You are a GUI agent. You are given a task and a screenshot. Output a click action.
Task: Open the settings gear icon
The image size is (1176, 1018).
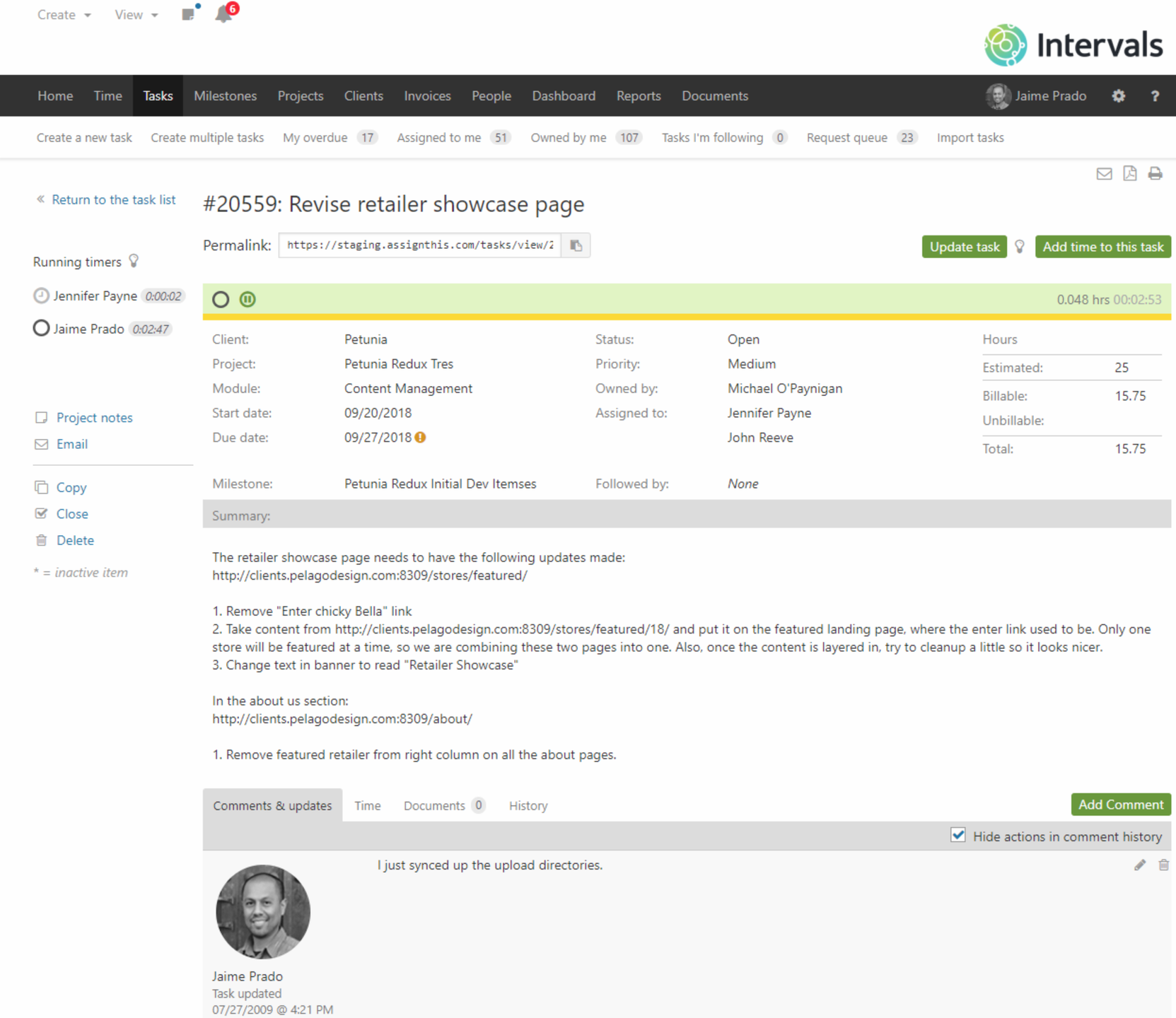[1118, 96]
